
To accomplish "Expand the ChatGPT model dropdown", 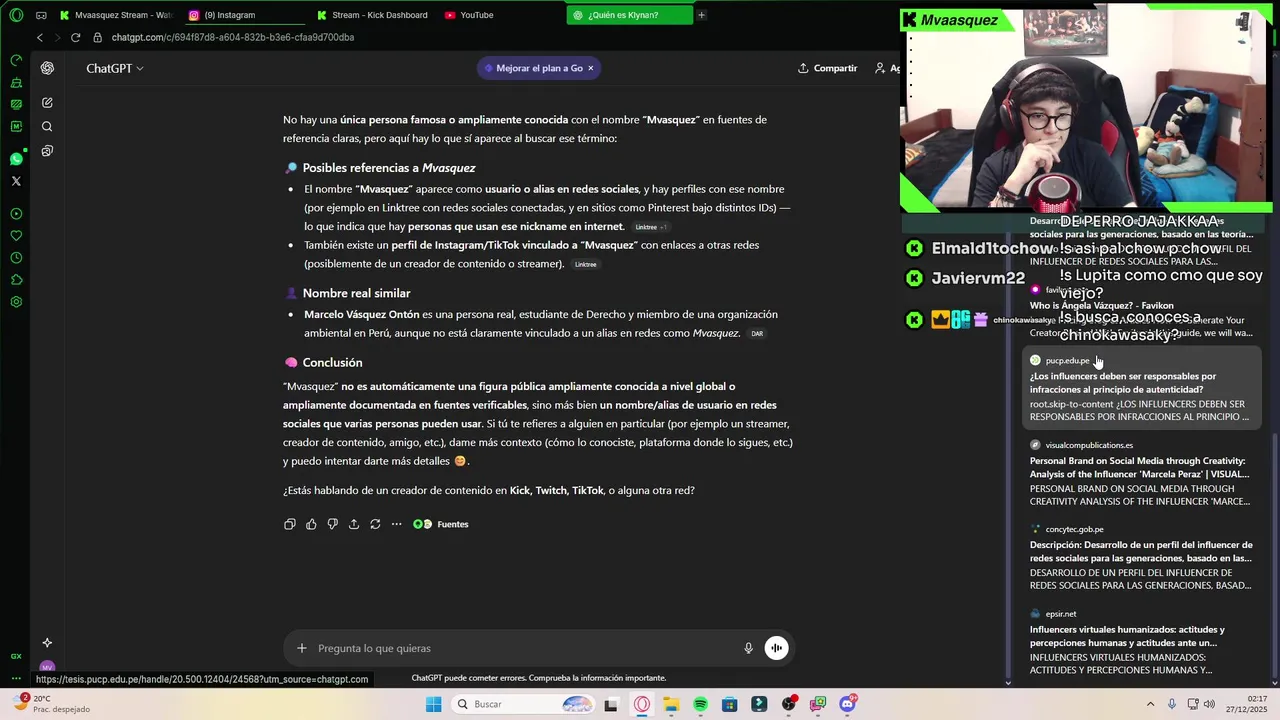I will point(114,68).
